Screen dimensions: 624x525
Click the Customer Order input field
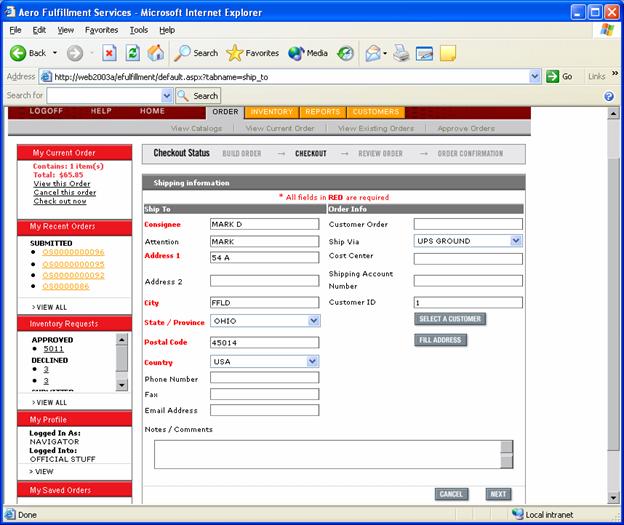click(468, 224)
